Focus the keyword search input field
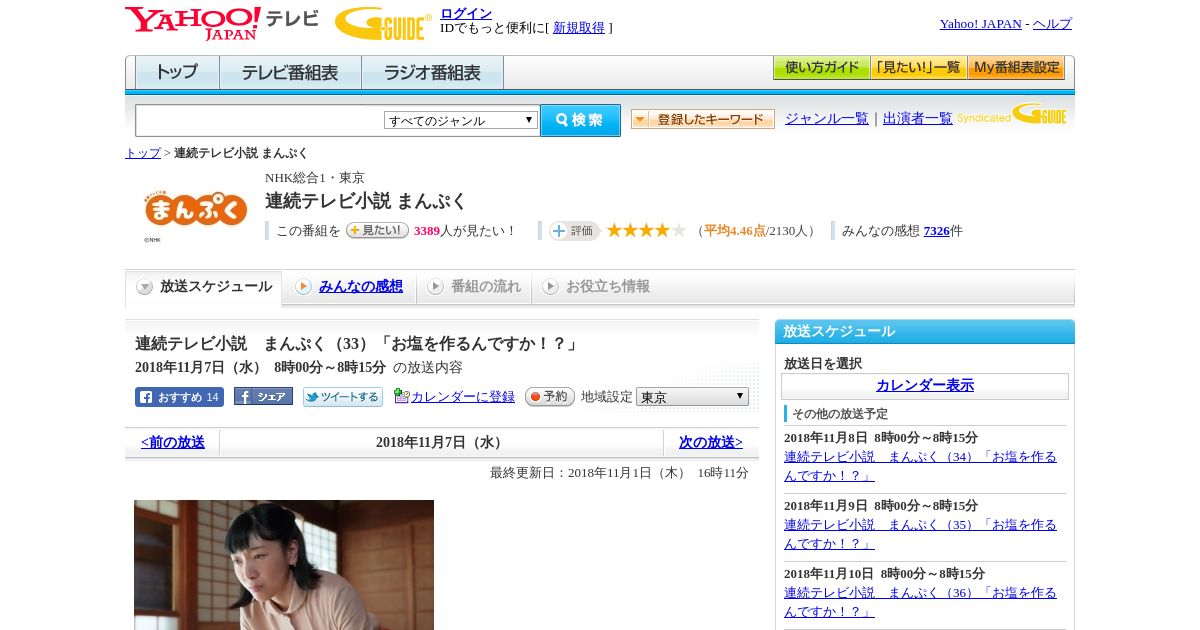 click(x=260, y=120)
